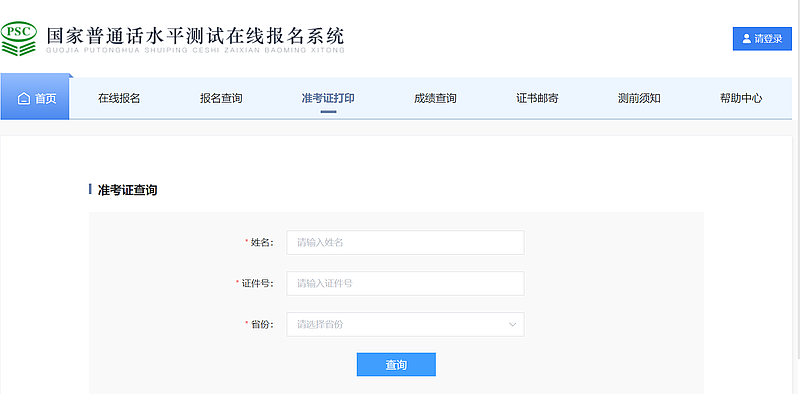View the 测前须知 tab
Screen dimensions: 800x394
pyautogui.click(x=639, y=98)
